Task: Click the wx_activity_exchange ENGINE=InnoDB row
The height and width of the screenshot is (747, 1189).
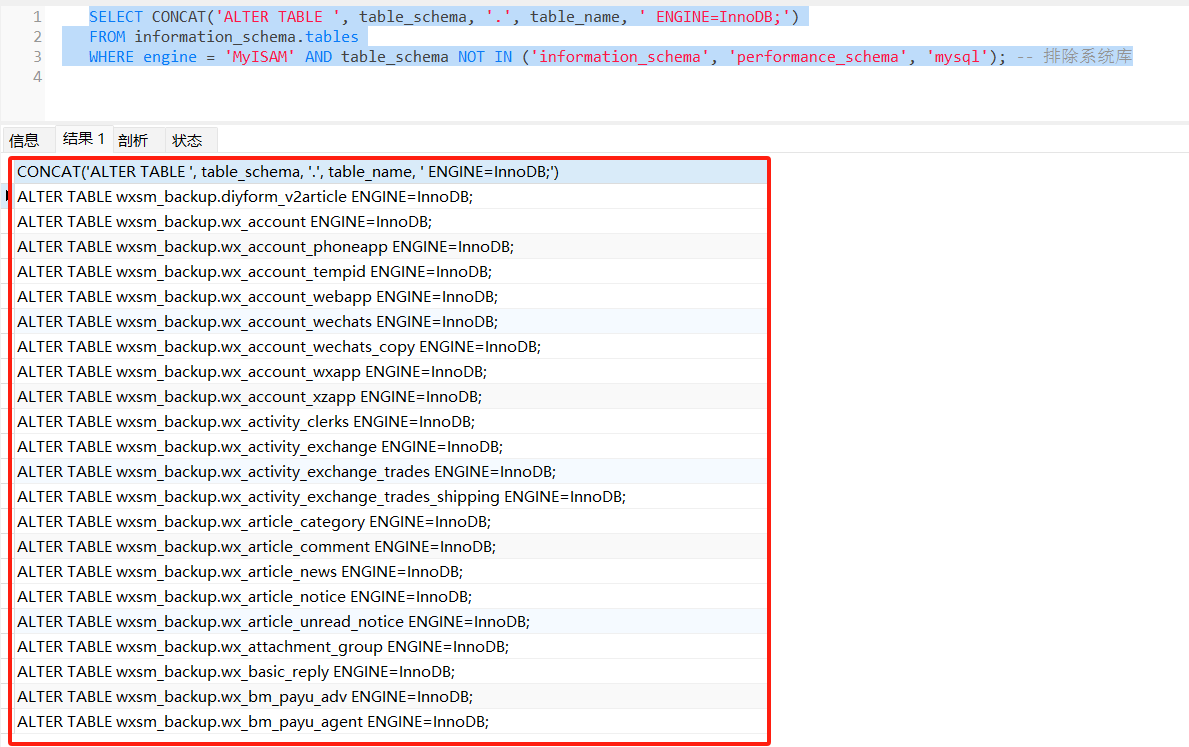Action: [391, 447]
